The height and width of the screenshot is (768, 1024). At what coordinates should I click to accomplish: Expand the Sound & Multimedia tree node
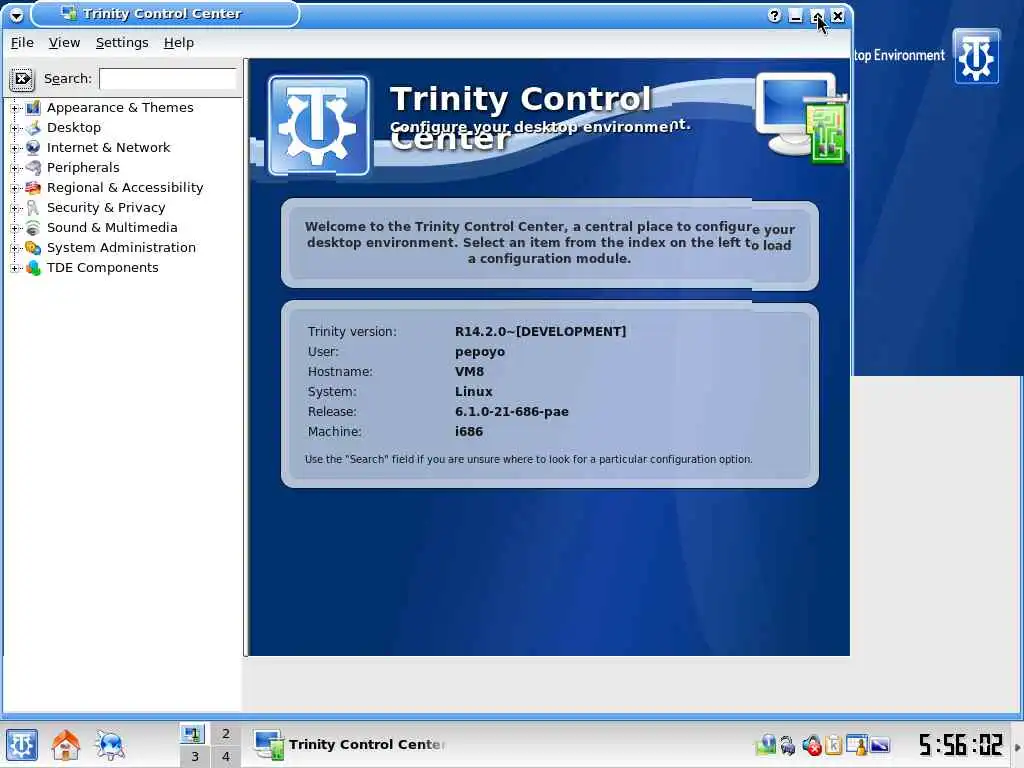tap(14, 228)
